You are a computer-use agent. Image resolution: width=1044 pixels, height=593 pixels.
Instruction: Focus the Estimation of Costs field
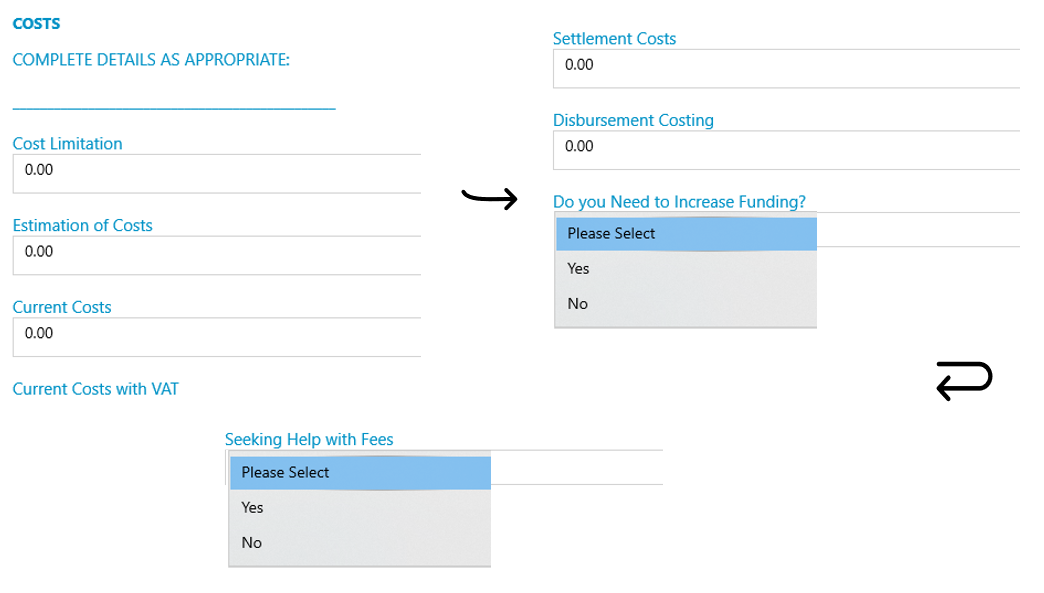tap(216, 256)
